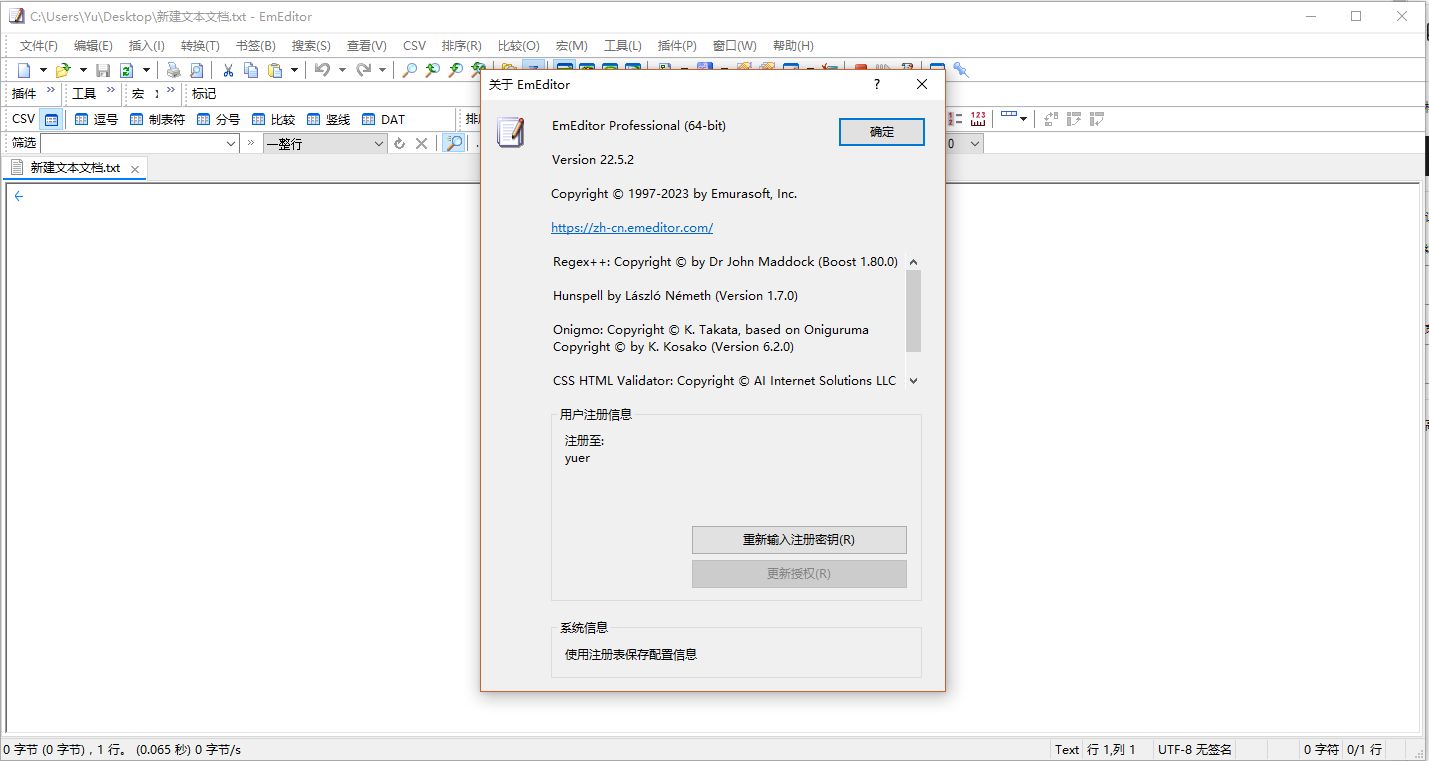Click the Find magnifier icon in toolbar
Screen dimensions: 1429x761
[x=409, y=70]
